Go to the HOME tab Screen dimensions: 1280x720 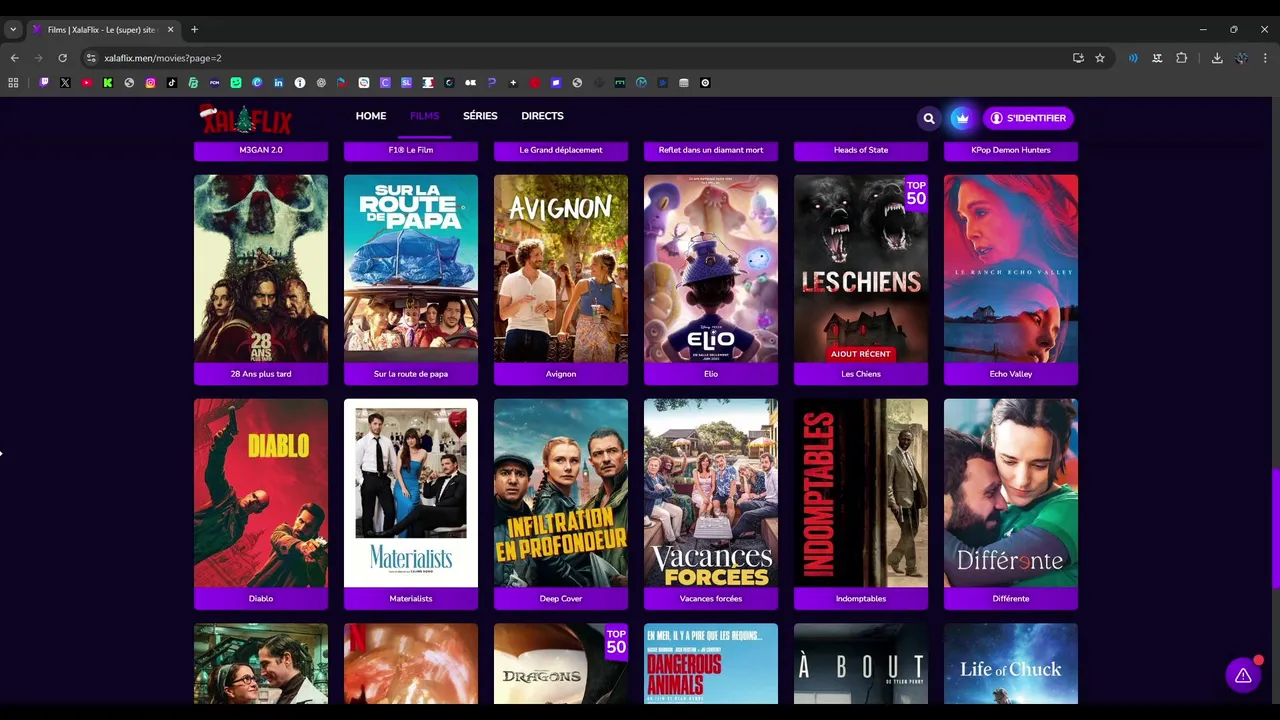[371, 116]
